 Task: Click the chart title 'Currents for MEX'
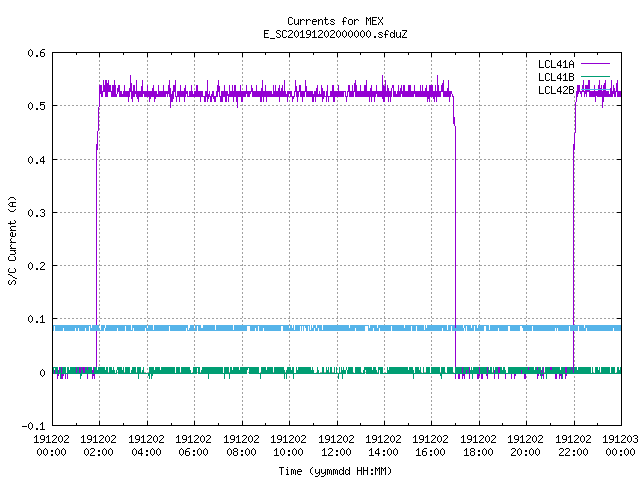(x=335, y=21)
